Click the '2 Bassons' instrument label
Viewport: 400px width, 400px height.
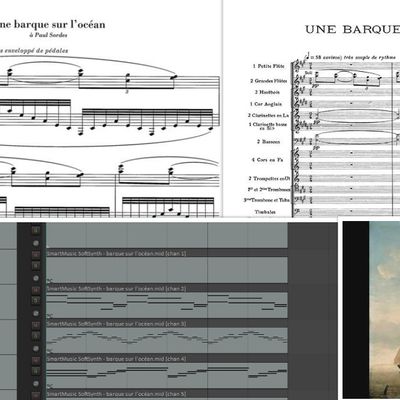click(269, 142)
